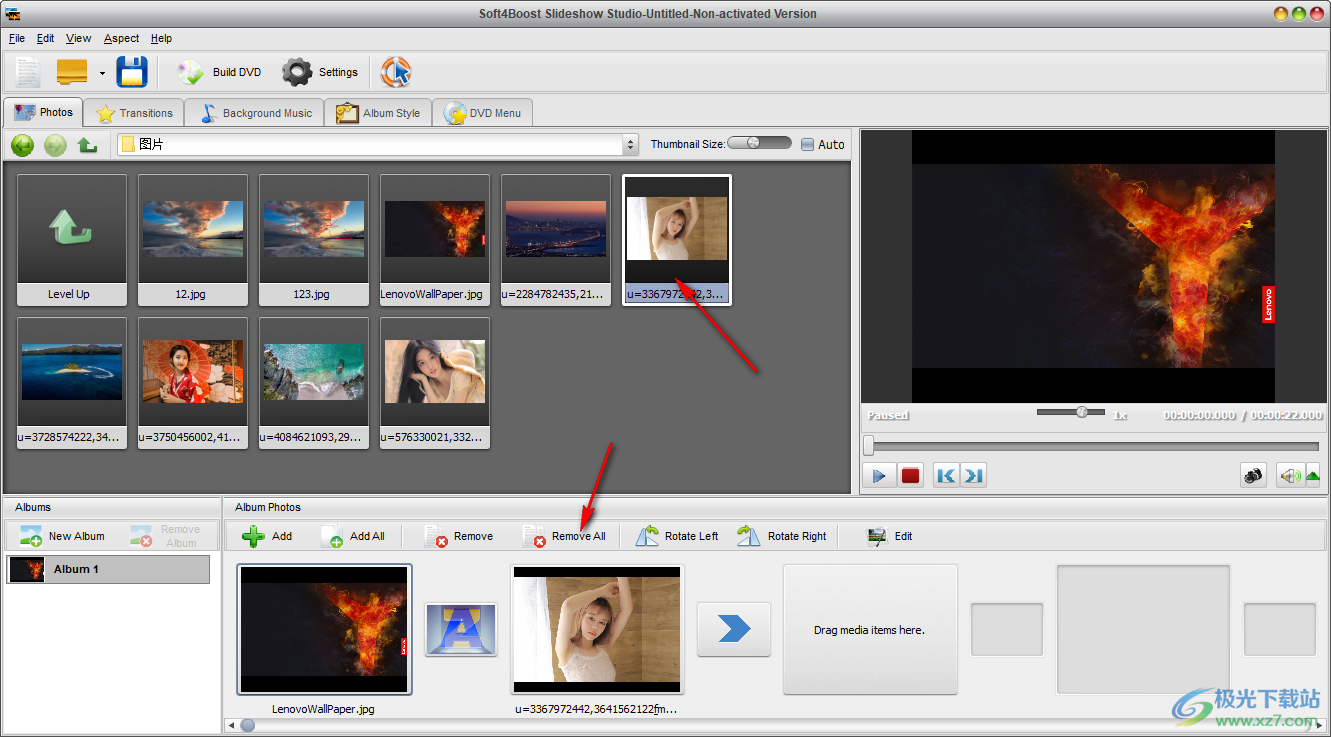The height and width of the screenshot is (737, 1331).
Task: Select the u=3728574222 island thumbnail
Action: [72, 383]
